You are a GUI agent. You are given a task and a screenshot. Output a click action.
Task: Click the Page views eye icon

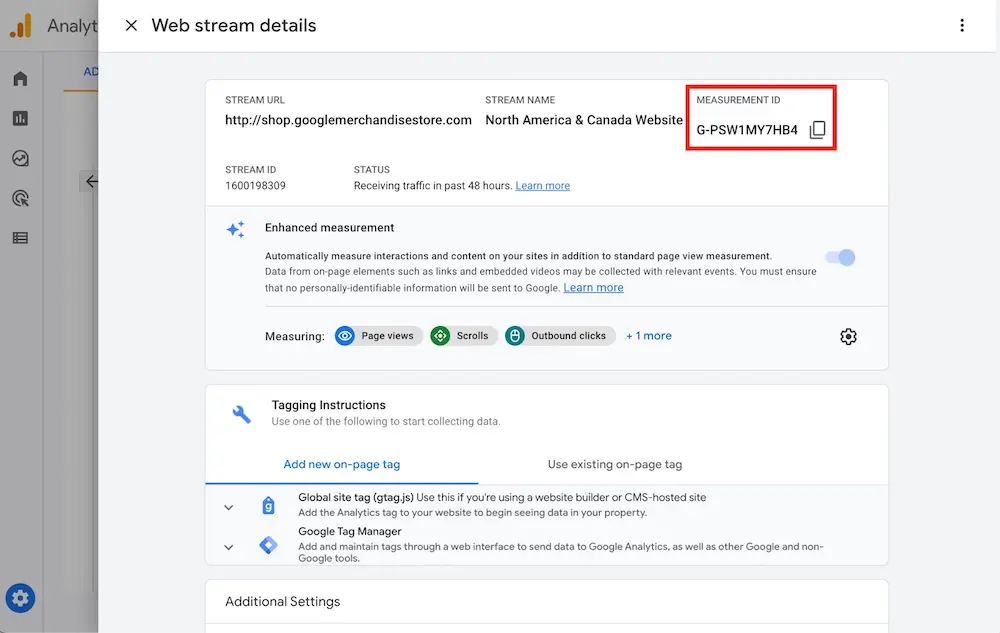345,336
